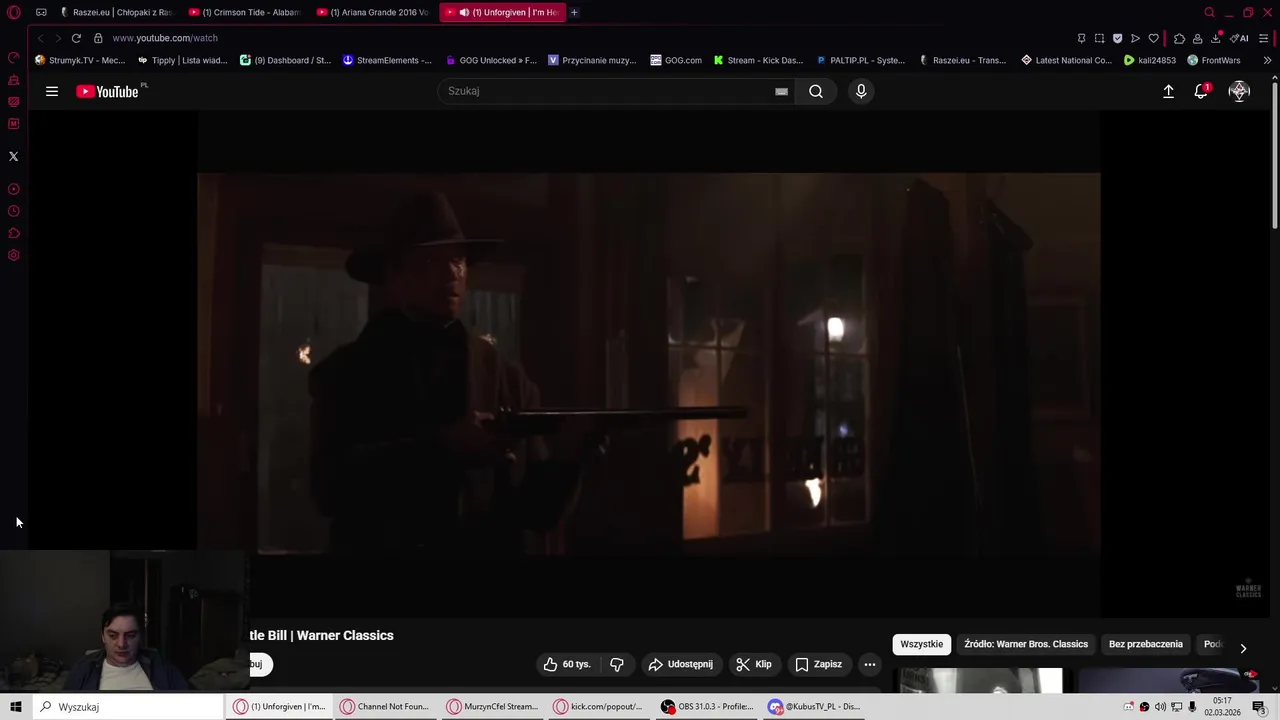Click the YouTube search magnifier button

816,91
